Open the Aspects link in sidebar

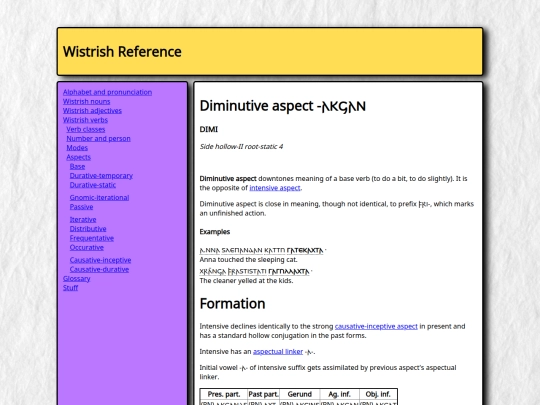click(x=79, y=157)
